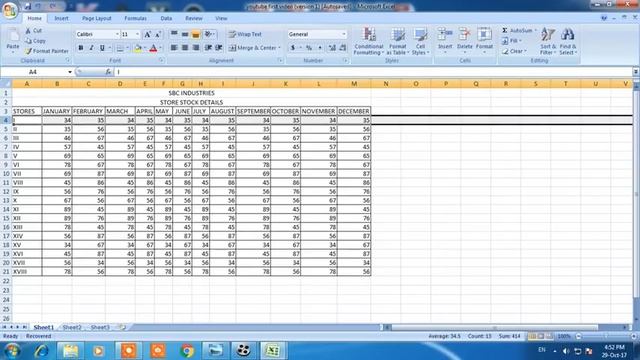Click the Copy icon
640x360 pixels.
28,41
